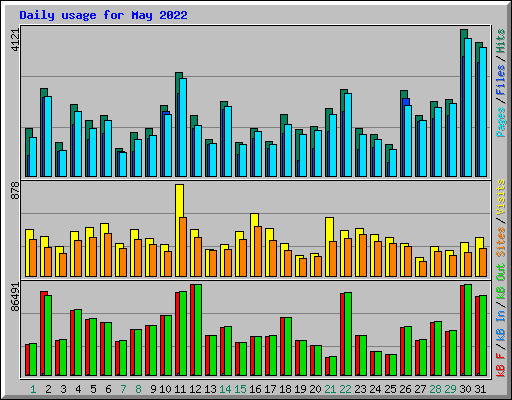Click day 24 on the x-axis

[375, 389]
